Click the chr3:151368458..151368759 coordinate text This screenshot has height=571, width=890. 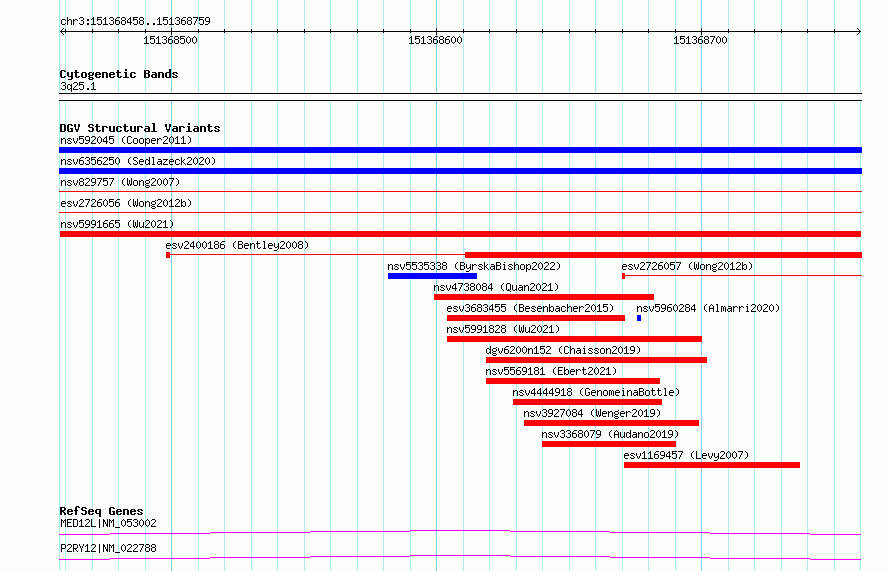(x=135, y=21)
